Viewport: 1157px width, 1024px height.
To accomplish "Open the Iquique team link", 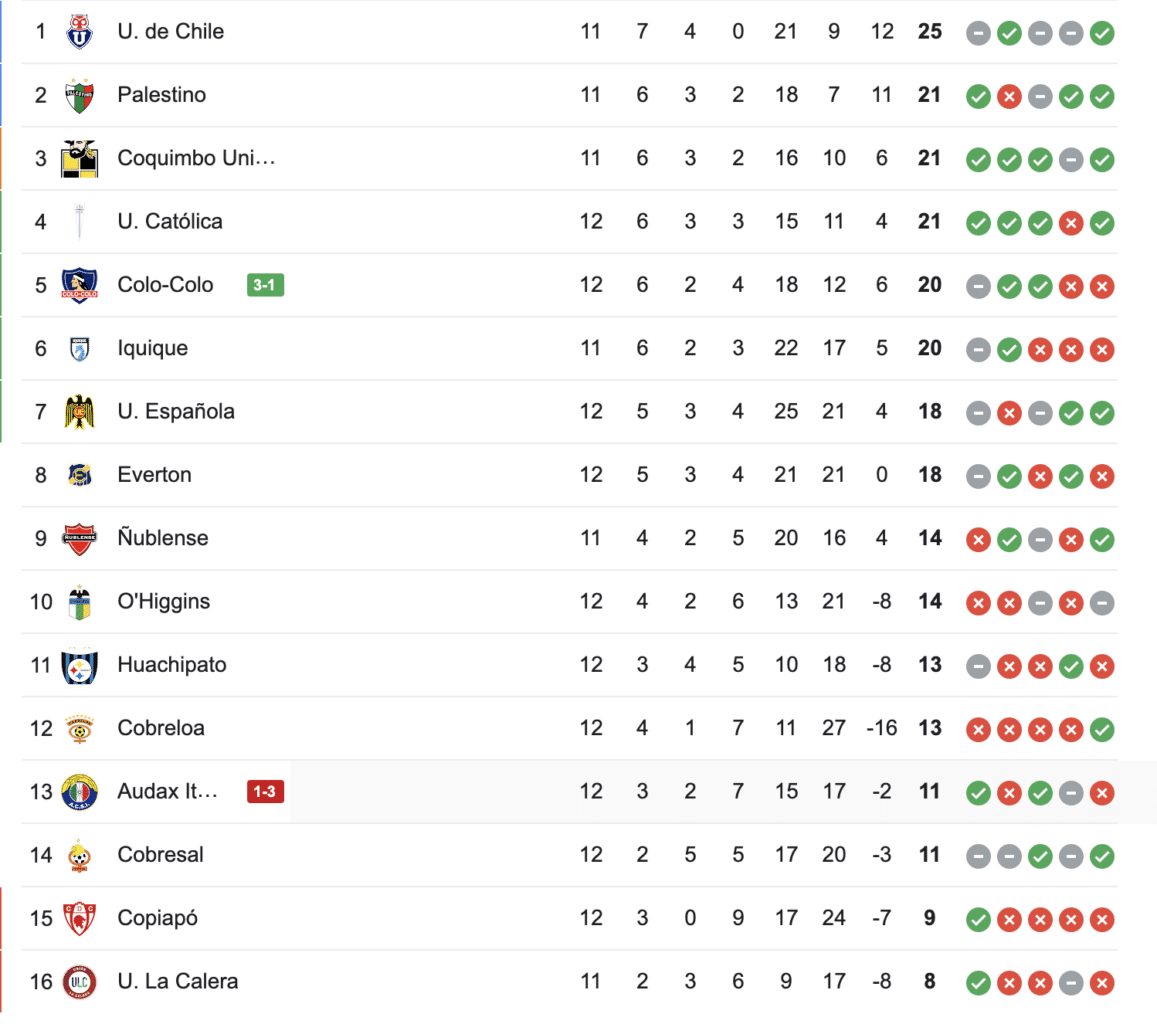I will click(152, 348).
